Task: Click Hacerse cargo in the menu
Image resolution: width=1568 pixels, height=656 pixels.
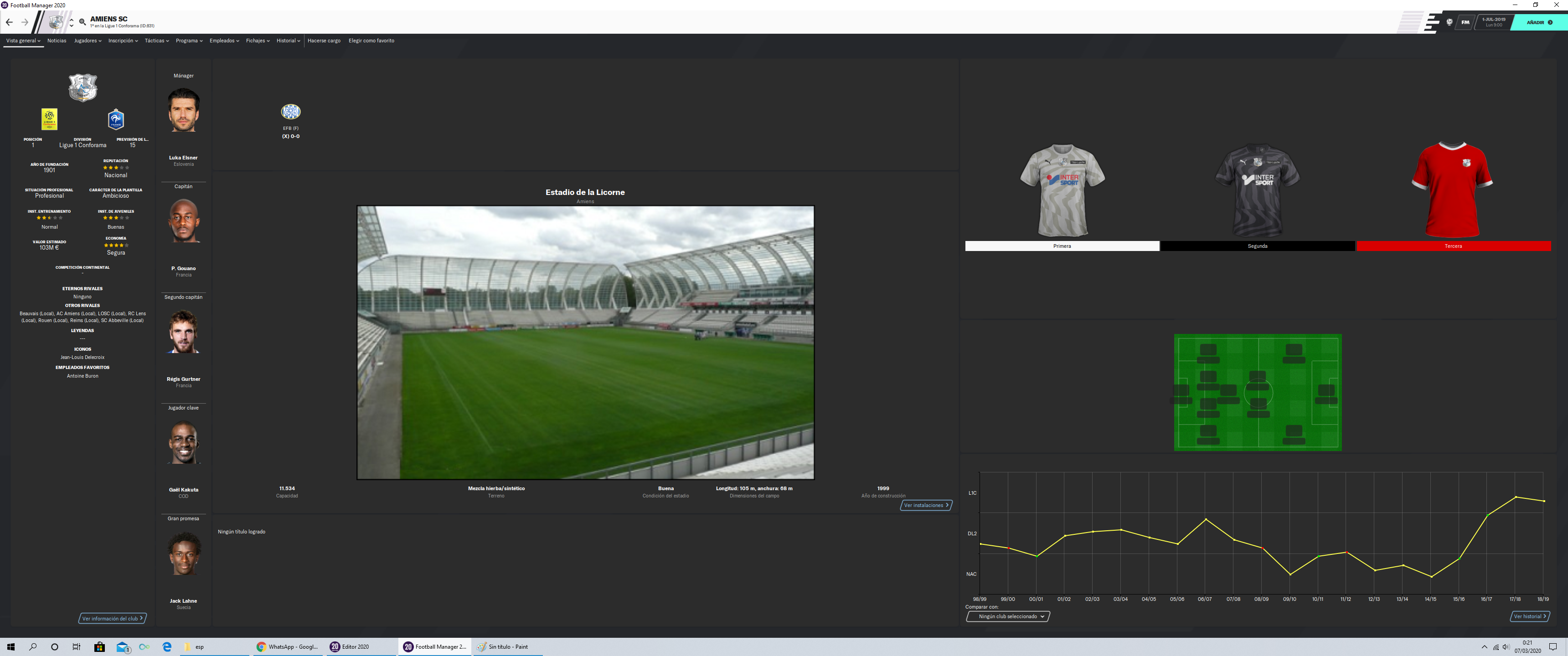Action: pos(324,41)
